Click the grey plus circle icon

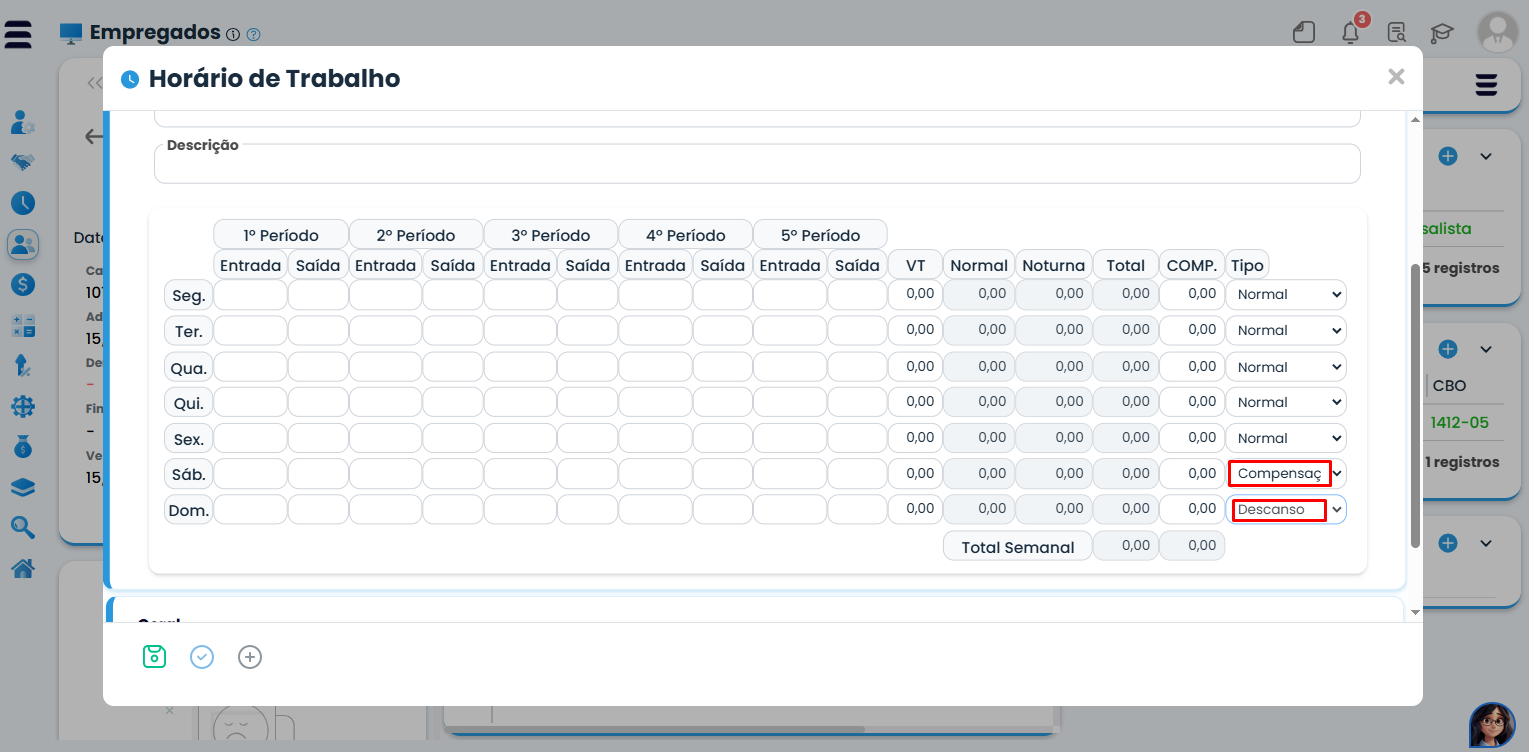[x=250, y=657]
